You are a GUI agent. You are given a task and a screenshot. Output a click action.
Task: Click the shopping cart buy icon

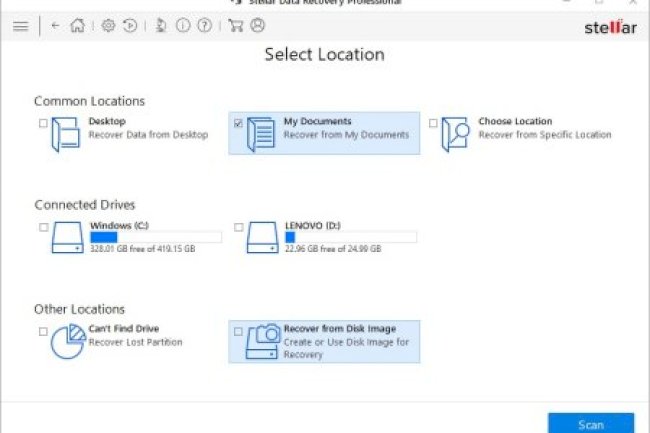[236, 26]
